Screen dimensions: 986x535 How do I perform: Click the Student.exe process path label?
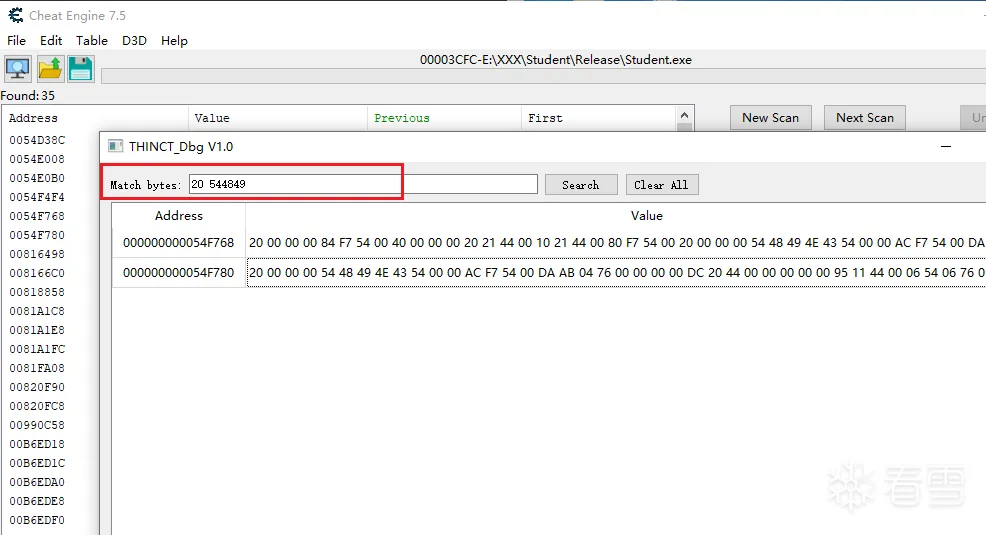coord(556,60)
